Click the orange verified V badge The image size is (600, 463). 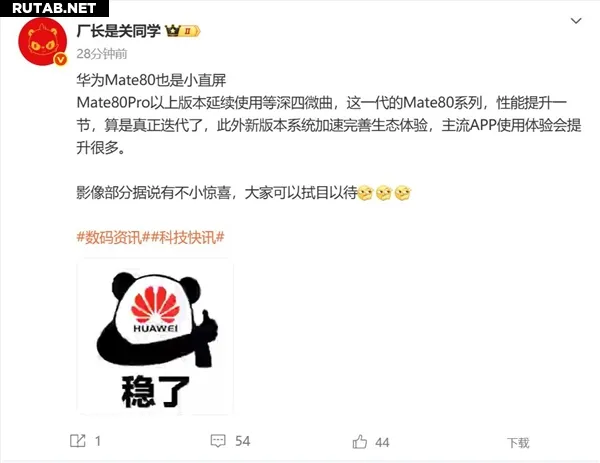tap(60, 60)
